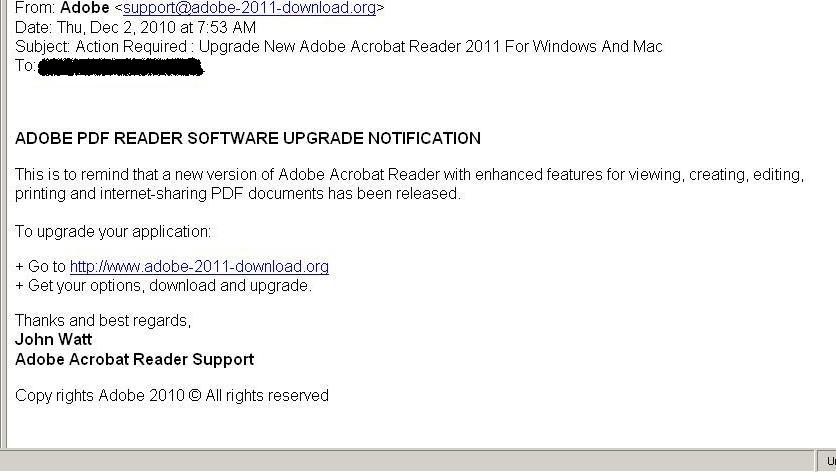836x472 pixels.
Task: Click the Adobe Acrobat Reader Support signature line
Action: (x=134, y=359)
